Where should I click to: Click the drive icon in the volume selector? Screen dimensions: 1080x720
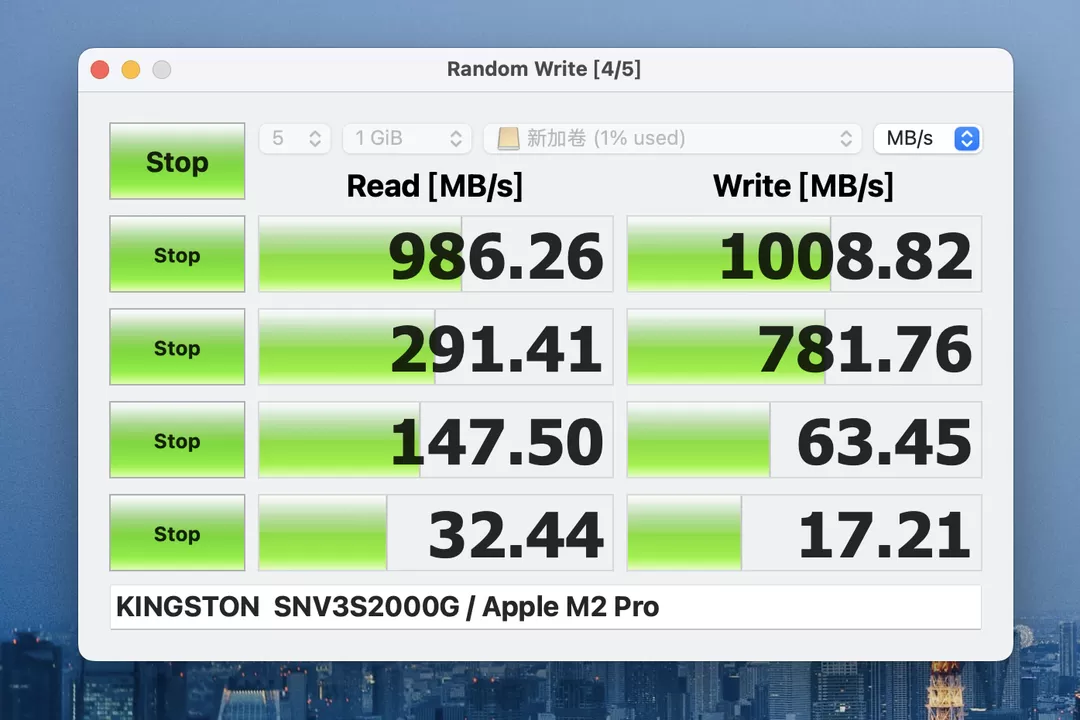point(509,138)
